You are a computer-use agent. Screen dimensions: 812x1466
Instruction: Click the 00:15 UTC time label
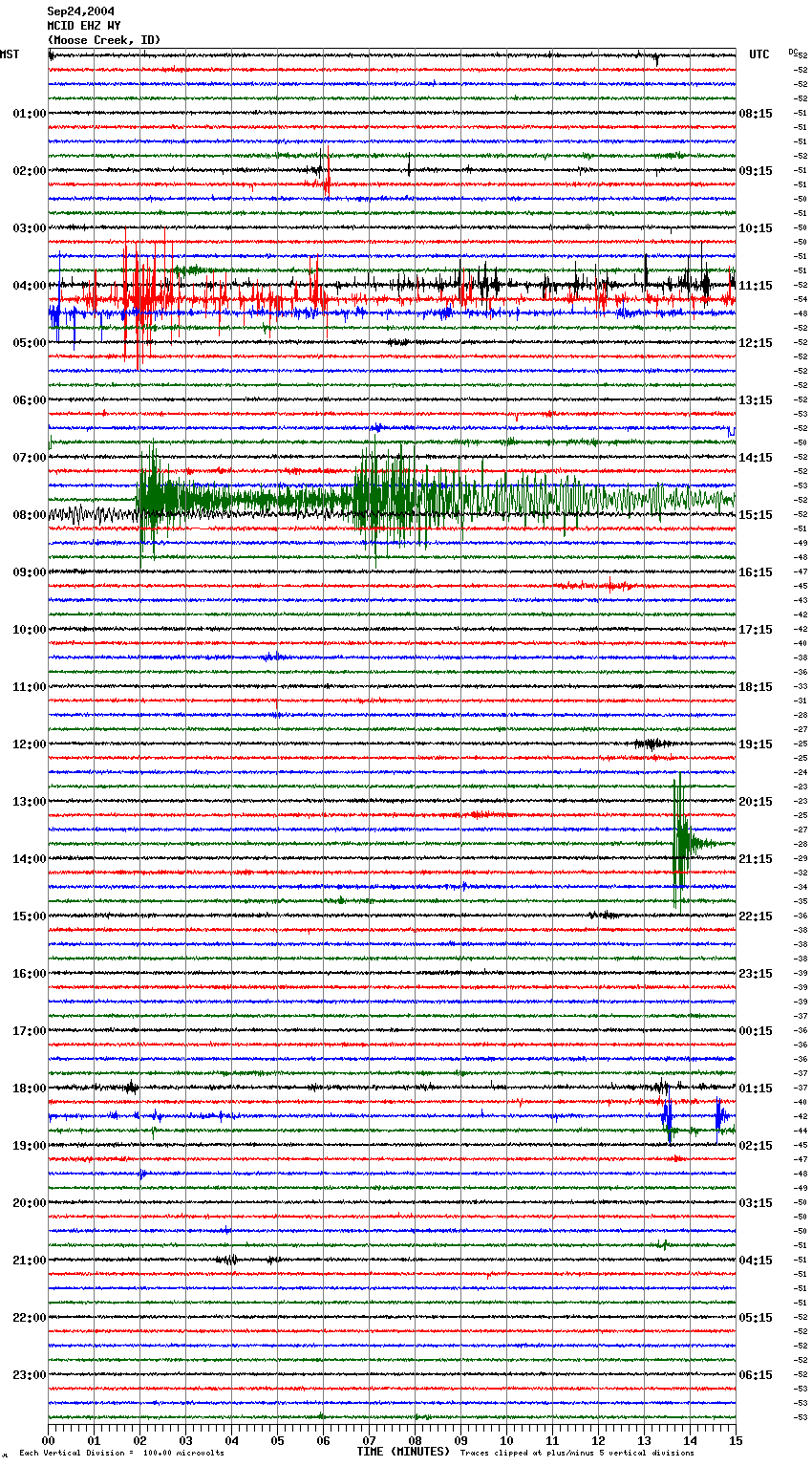pos(756,1031)
